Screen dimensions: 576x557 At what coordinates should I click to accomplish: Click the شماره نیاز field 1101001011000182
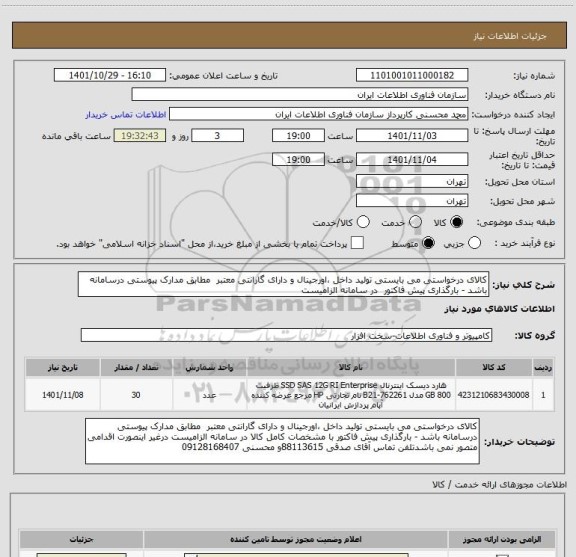(x=412, y=75)
